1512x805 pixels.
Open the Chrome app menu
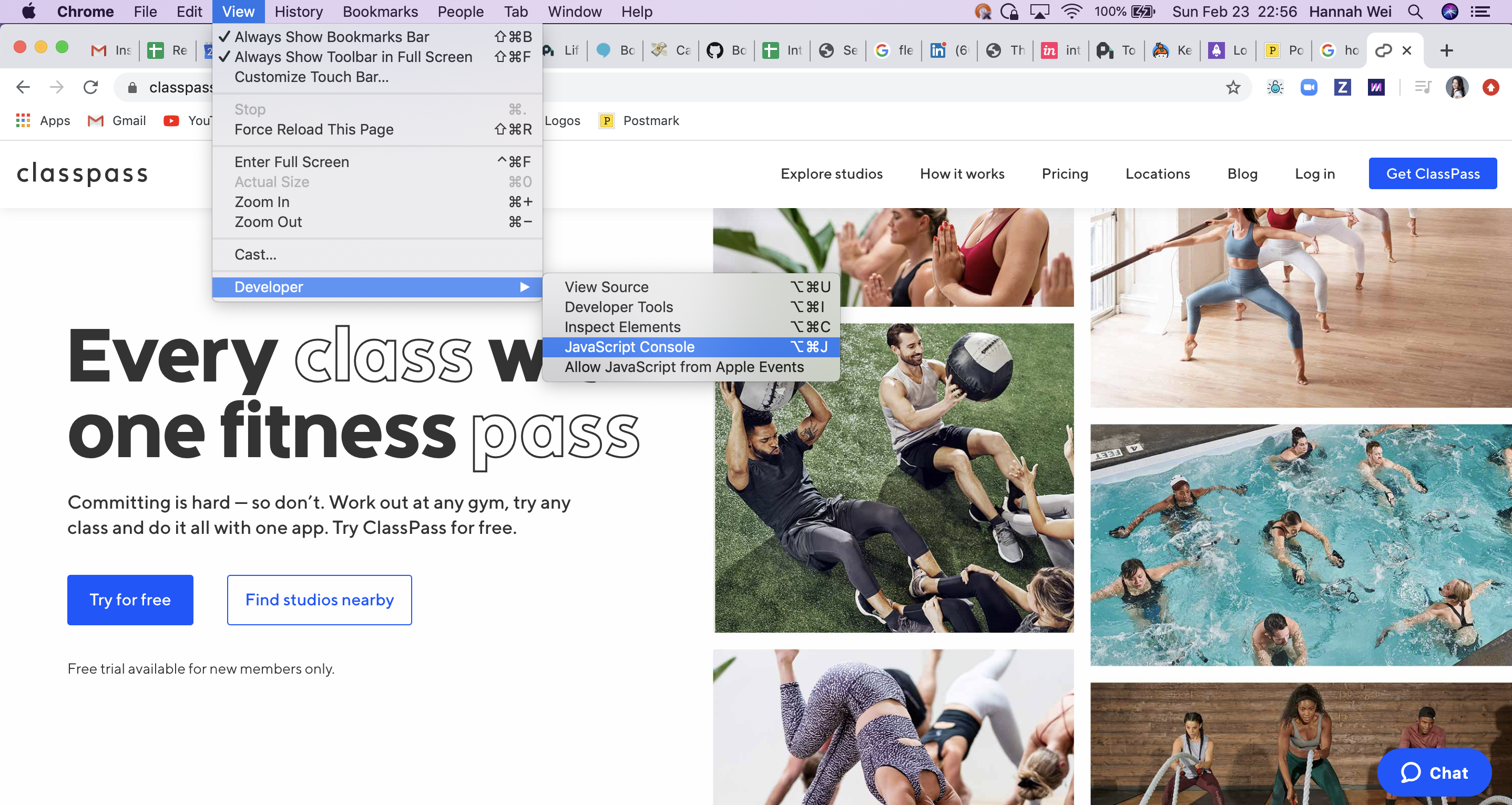pyautogui.click(x=85, y=12)
